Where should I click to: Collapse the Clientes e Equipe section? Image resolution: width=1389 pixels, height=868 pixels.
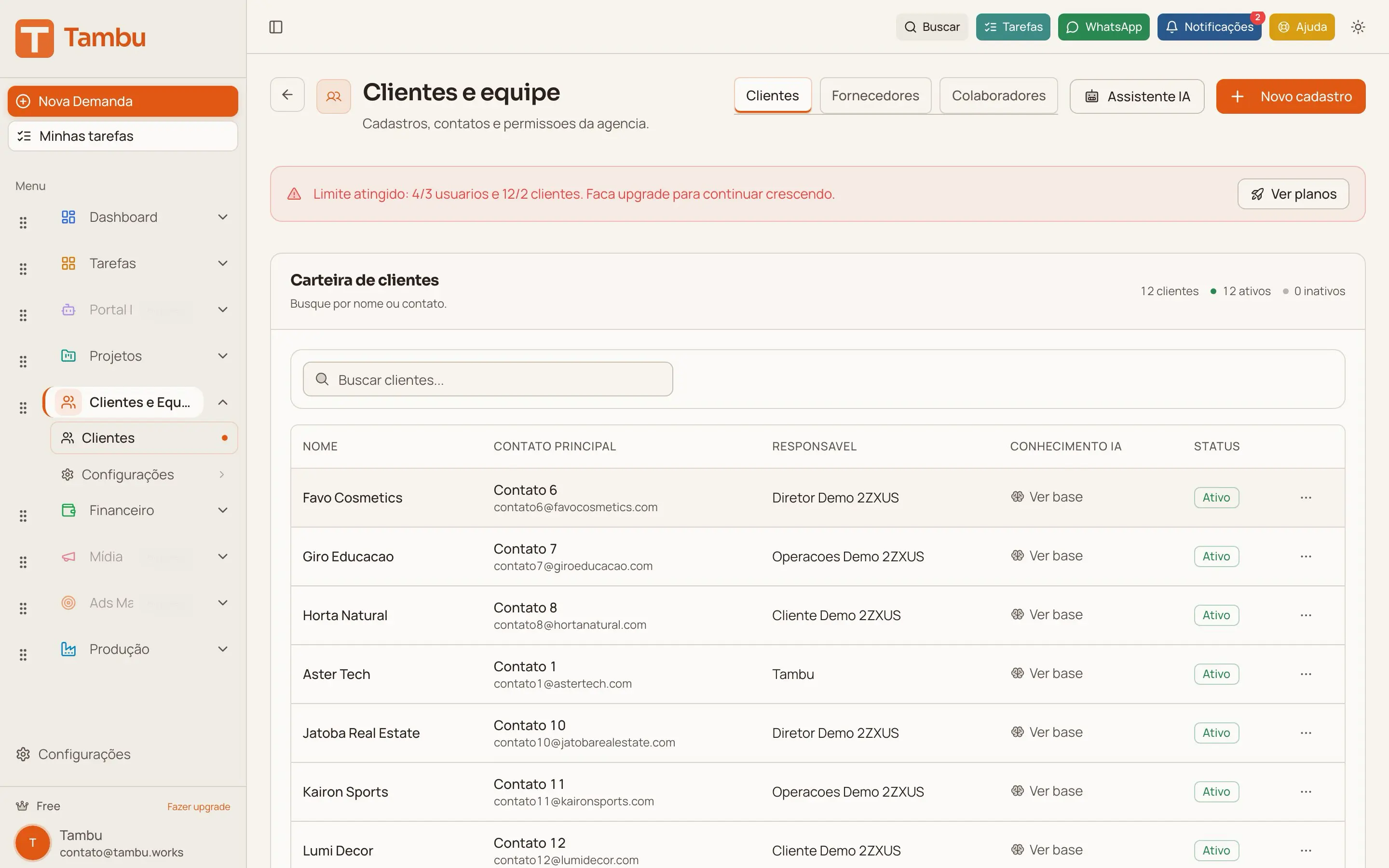223,402
